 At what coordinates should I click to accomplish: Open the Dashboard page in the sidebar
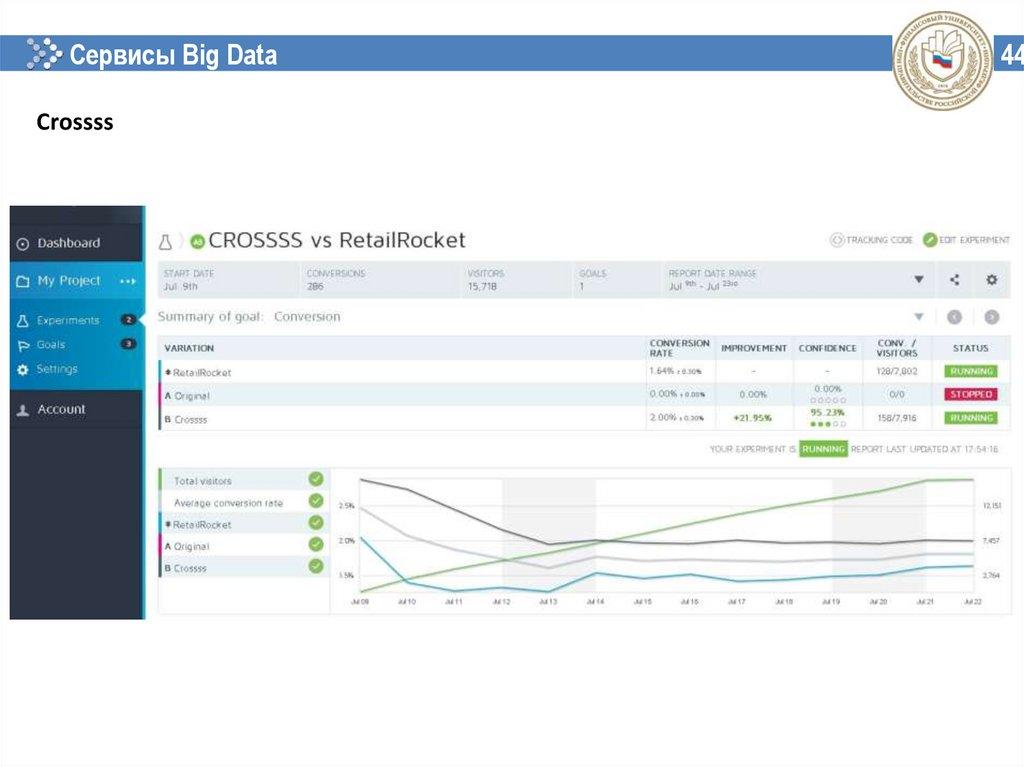[68, 243]
